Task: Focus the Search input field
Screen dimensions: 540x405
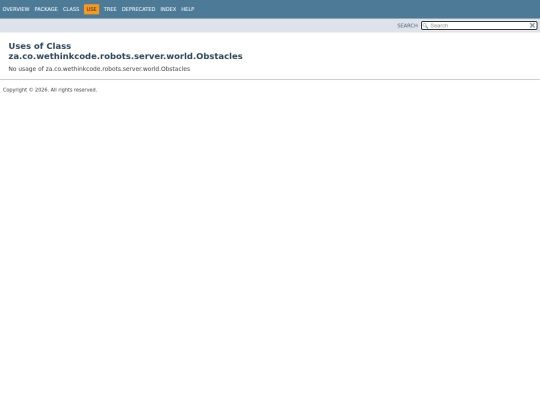Action: (x=479, y=25)
